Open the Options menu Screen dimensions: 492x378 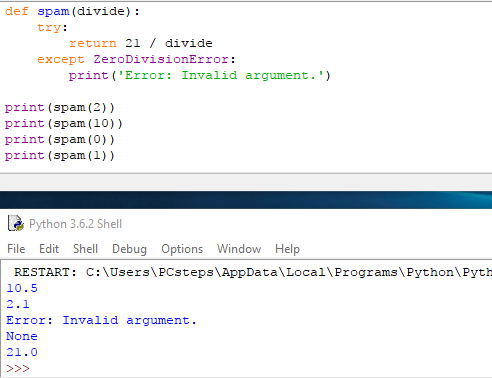(x=182, y=249)
